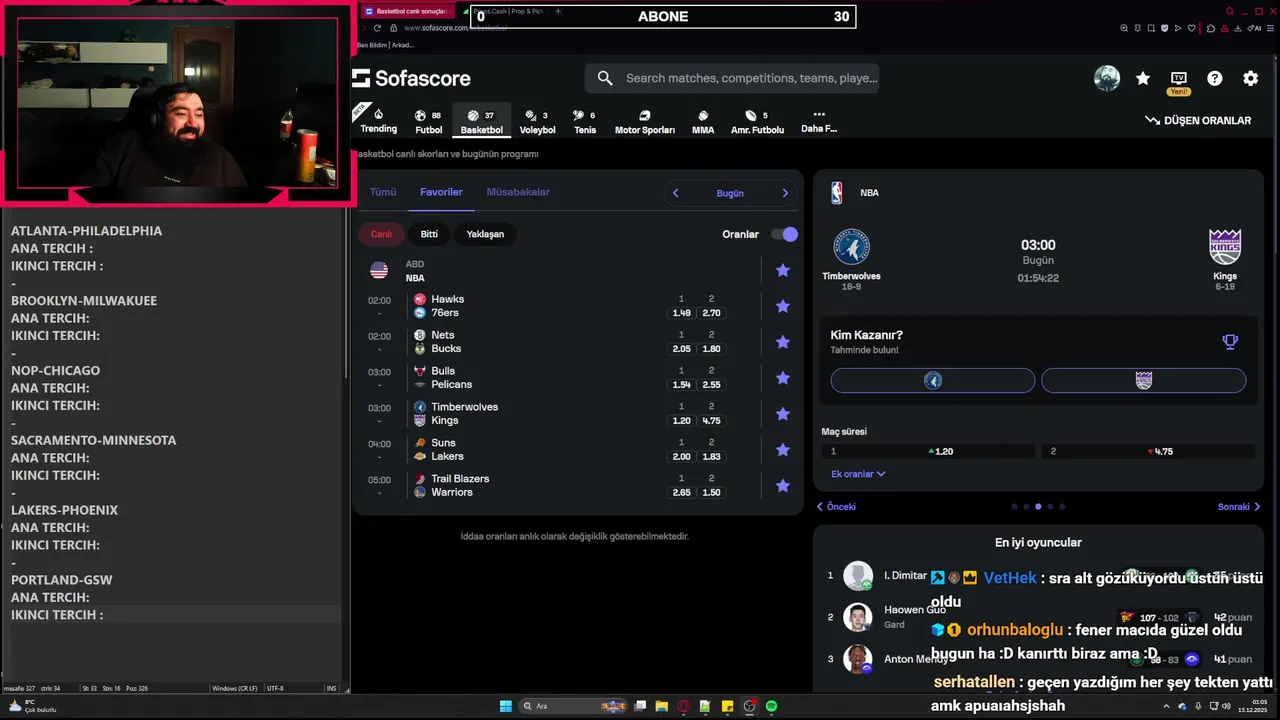
Task: Open Windows Start menu
Action: click(506, 706)
